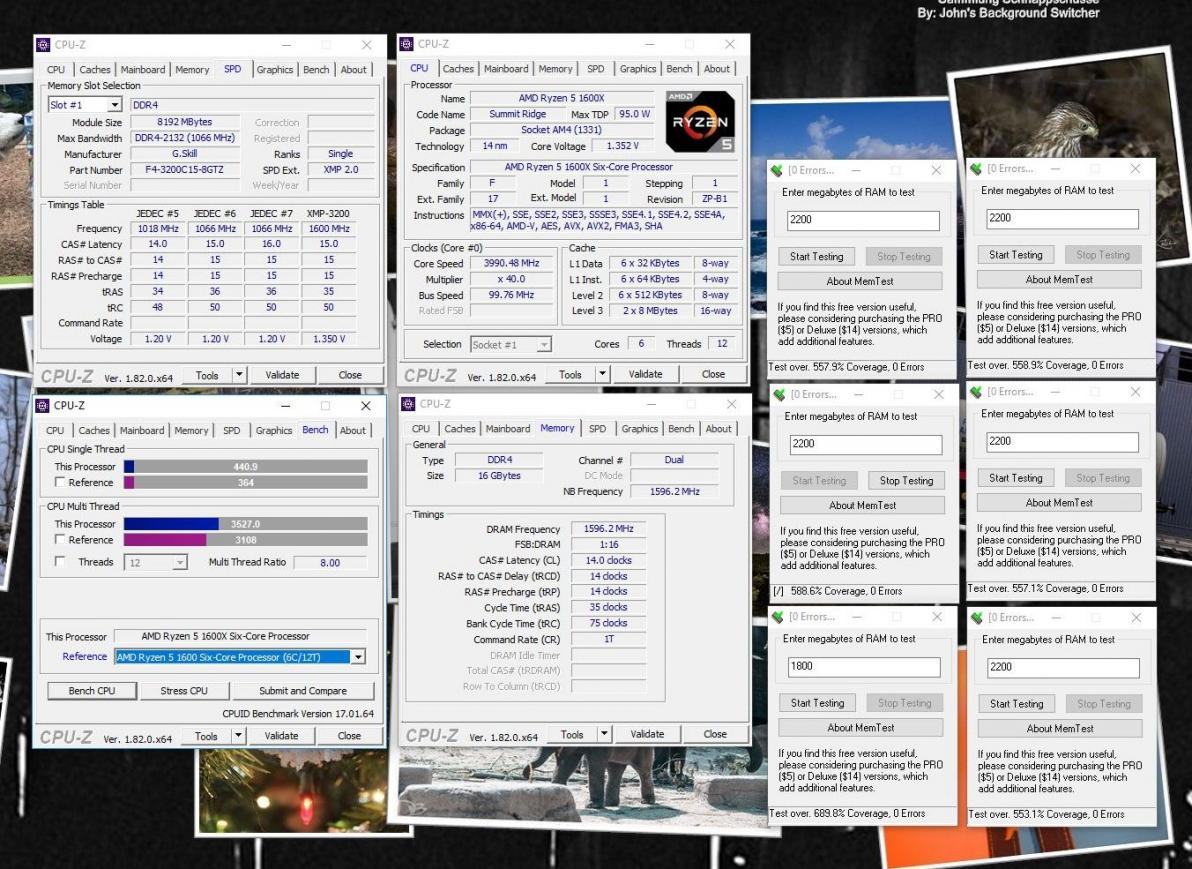Click the Core Speed 3990.48 MHz value
This screenshot has height=869, width=1192.
[512, 263]
